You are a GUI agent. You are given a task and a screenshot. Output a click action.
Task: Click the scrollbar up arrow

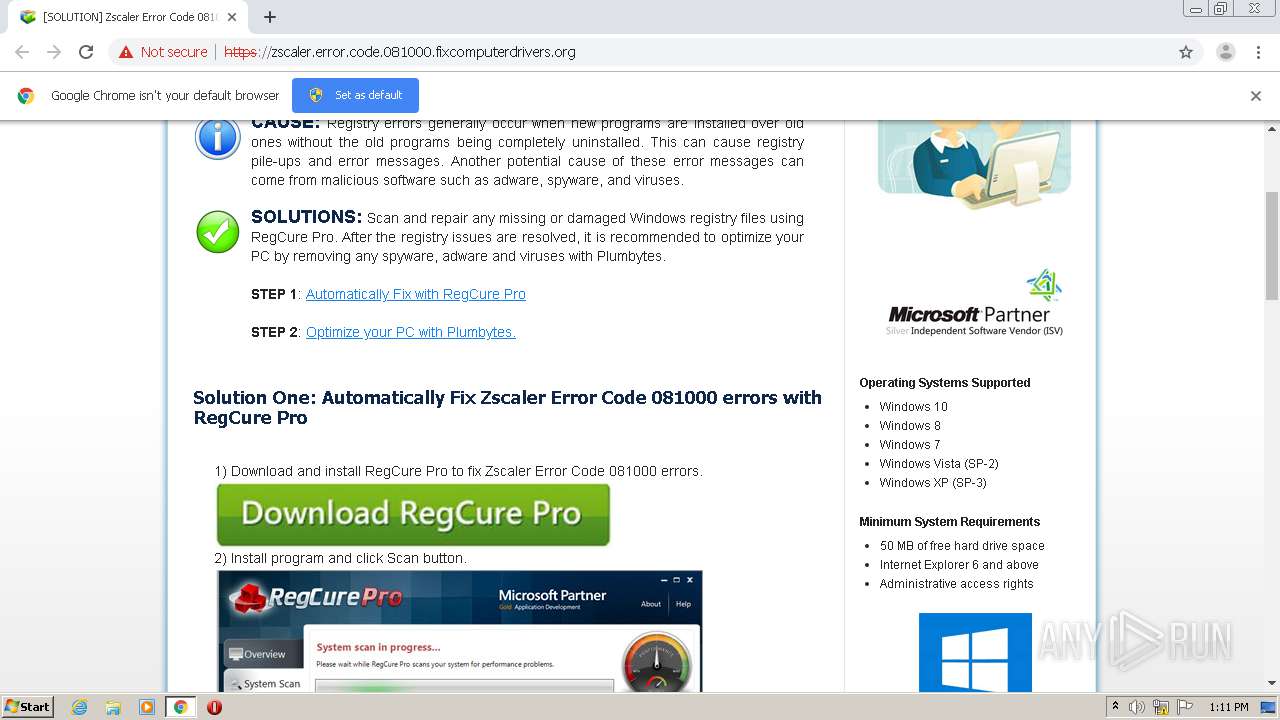click(x=1272, y=129)
